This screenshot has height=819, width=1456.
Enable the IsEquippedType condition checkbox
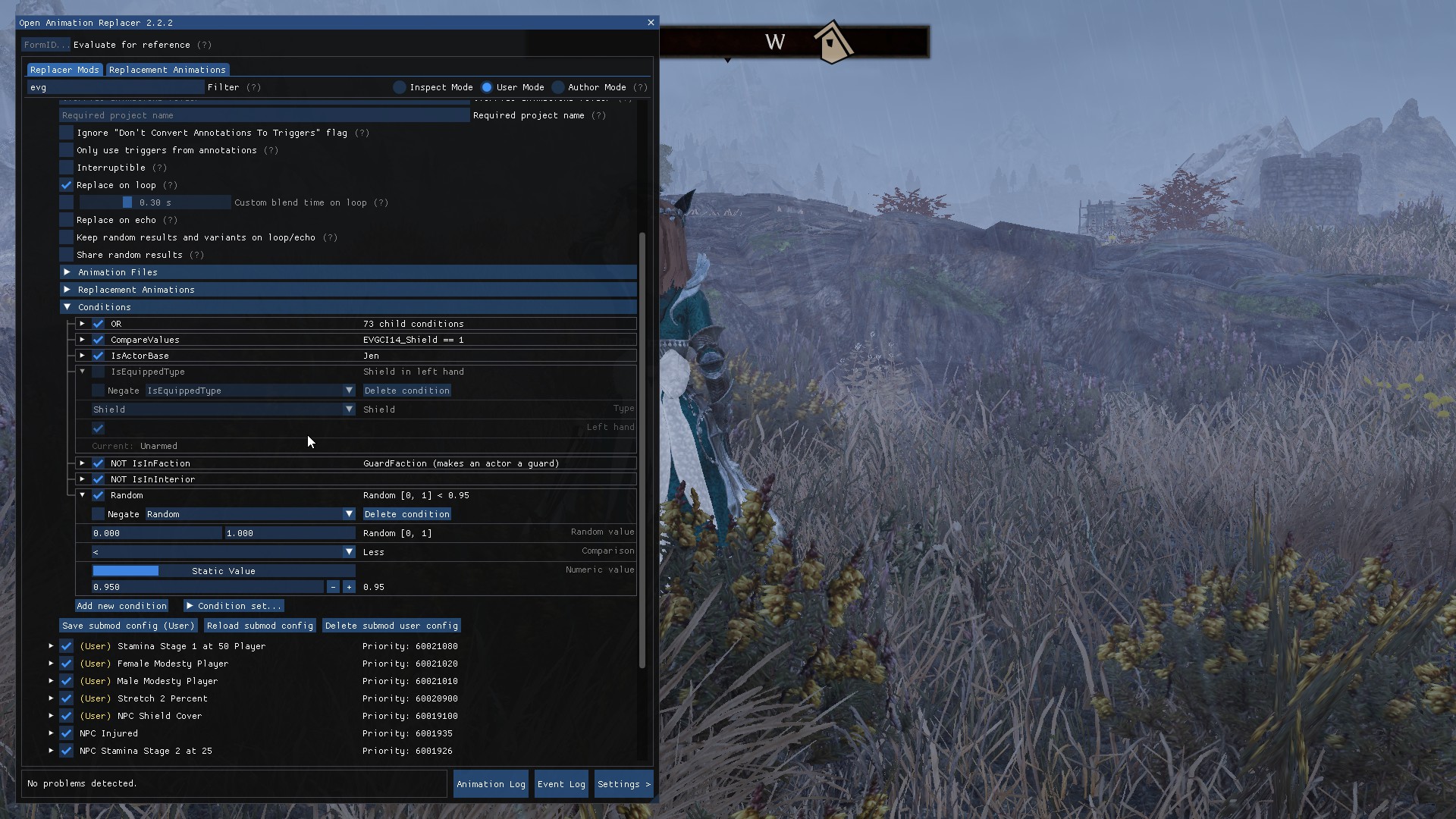[99, 372]
